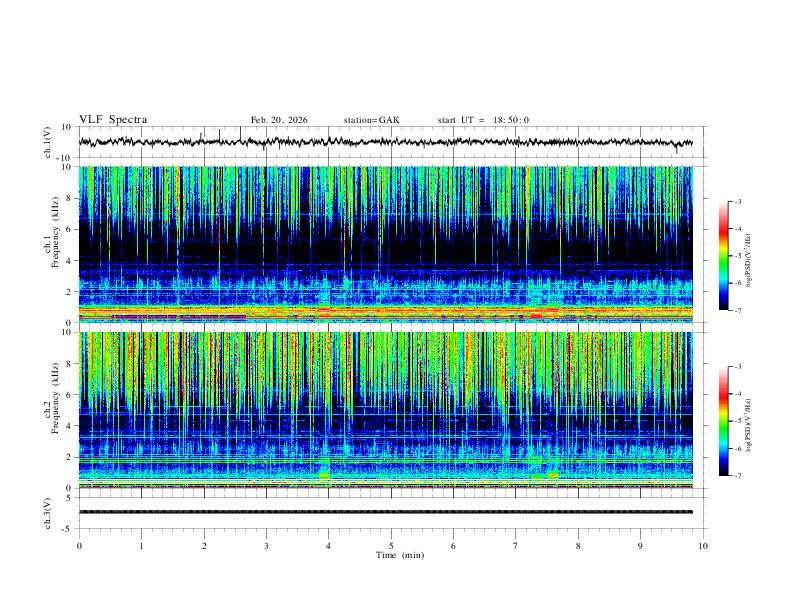The image size is (792, 612).
Task: Click the ch.2 'Frequency (kHz)' axis label
Action: (x=55, y=398)
